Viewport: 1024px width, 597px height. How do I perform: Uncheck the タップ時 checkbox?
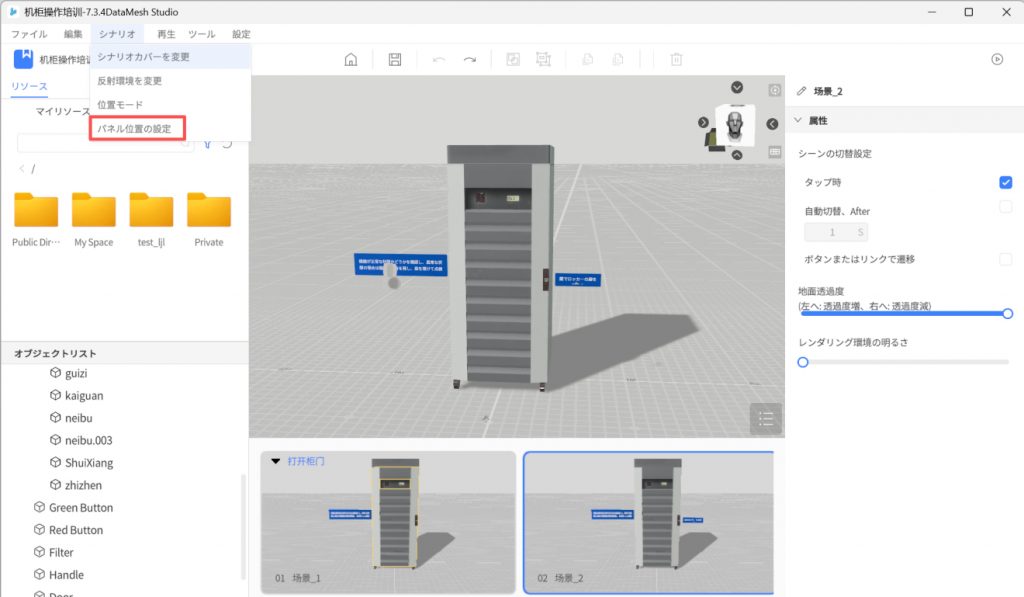1005,182
